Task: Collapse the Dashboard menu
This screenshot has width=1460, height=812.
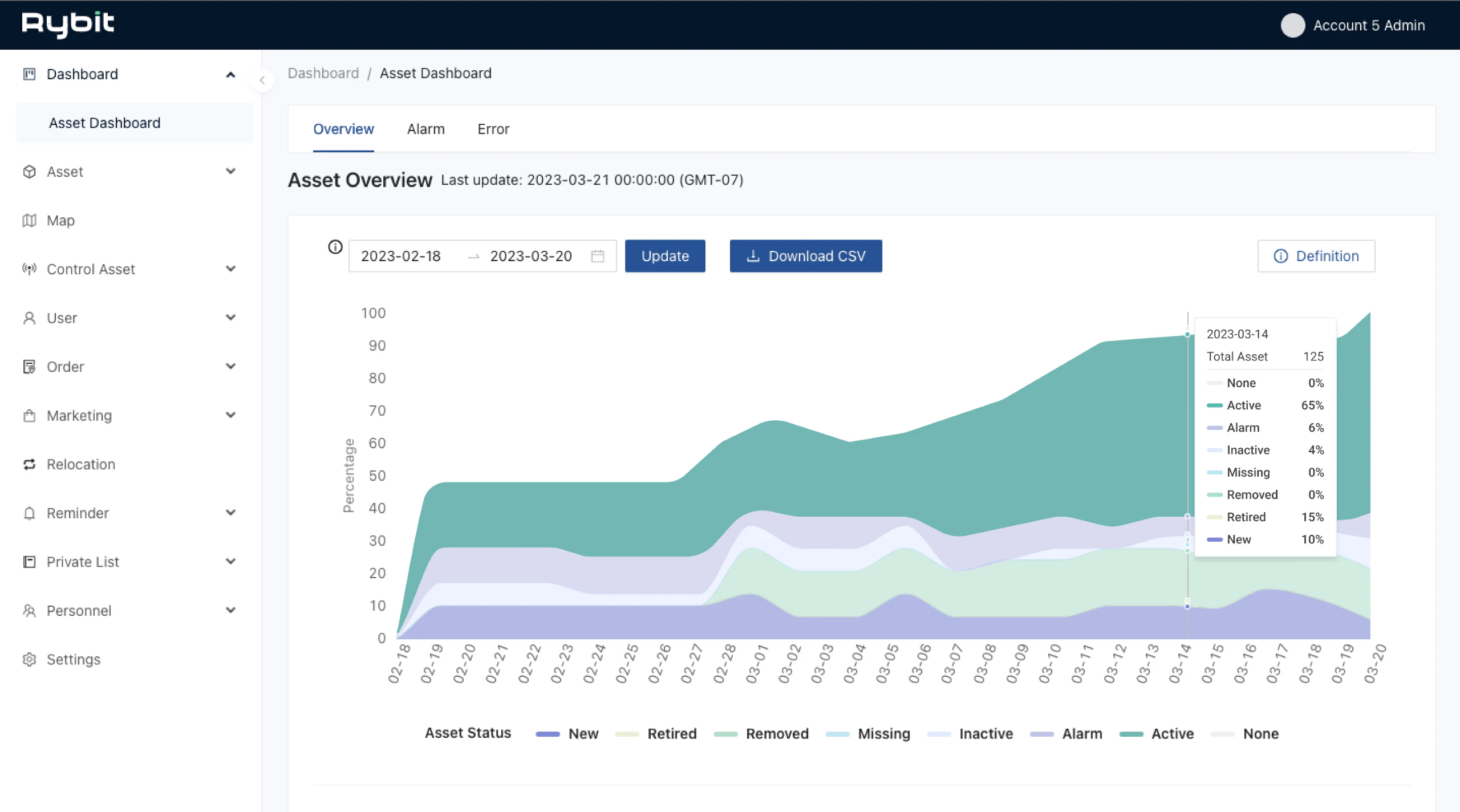Action: pos(230,74)
